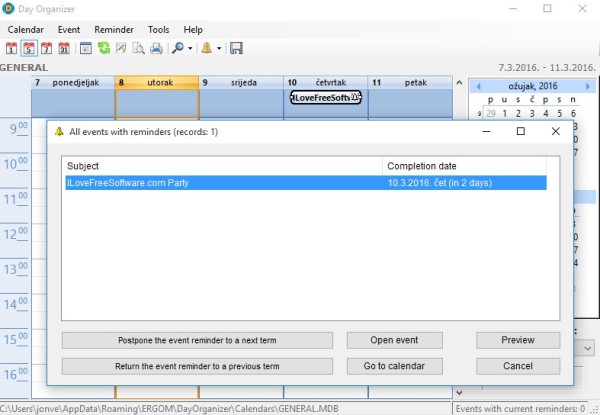600x415 pixels.
Task: Click the bell icon in reminders dialog title
Action: pyautogui.click(x=59, y=132)
